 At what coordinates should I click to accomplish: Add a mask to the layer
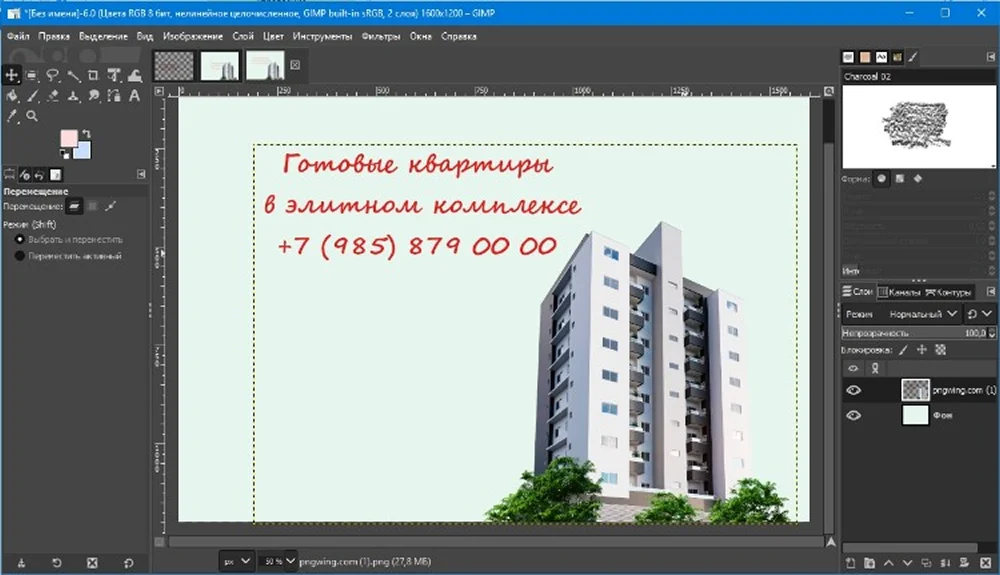(964, 563)
